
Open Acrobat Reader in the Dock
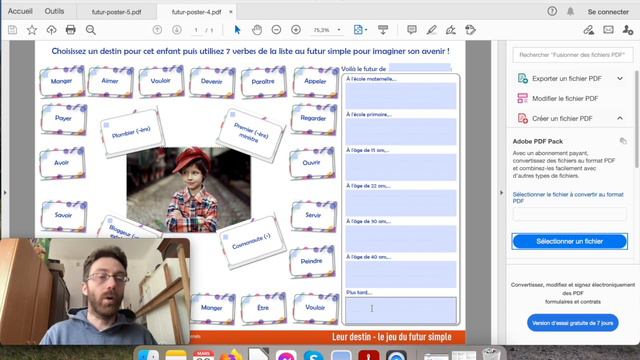point(369,355)
